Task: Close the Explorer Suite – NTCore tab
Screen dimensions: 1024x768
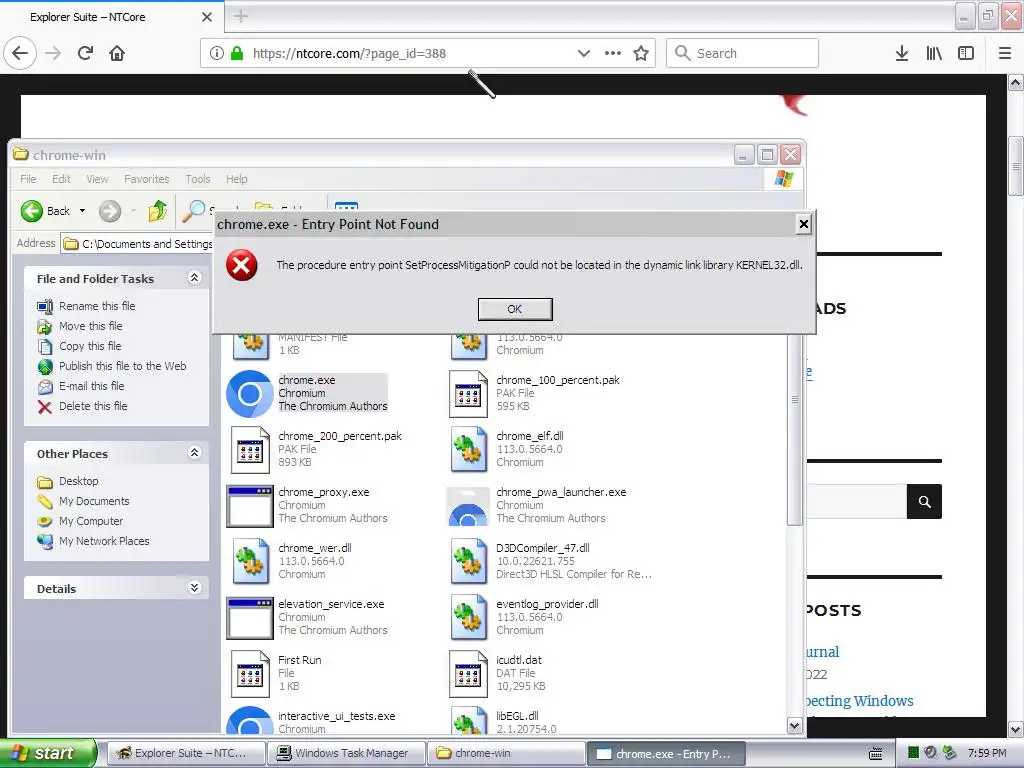Action: pos(206,17)
